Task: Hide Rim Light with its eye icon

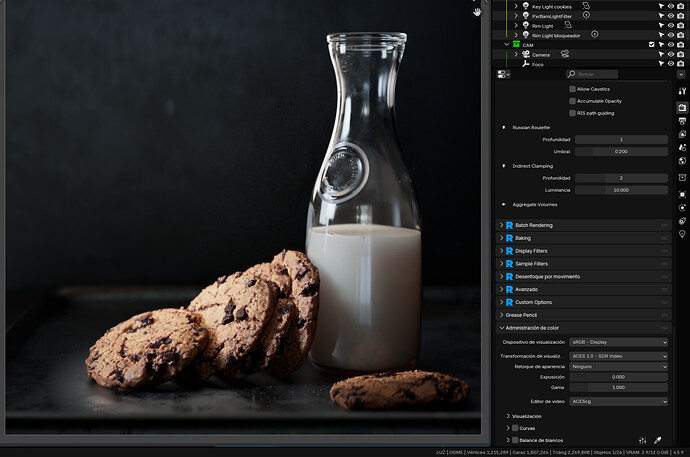Action: [x=671, y=26]
